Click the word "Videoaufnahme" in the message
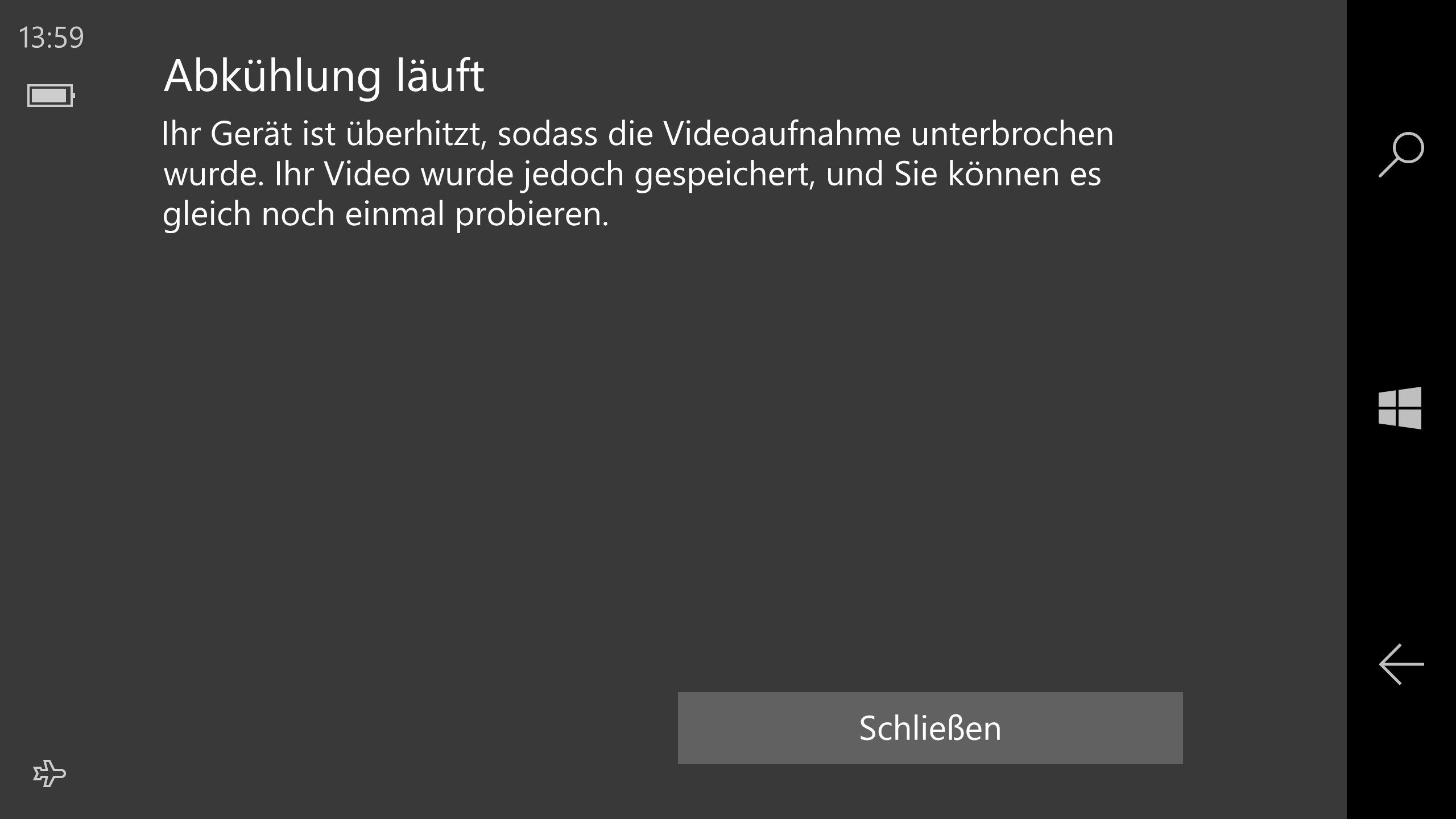Image resolution: width=1456 pixels, height=819 pixels. pyautogui.click(x=782, y=134)
